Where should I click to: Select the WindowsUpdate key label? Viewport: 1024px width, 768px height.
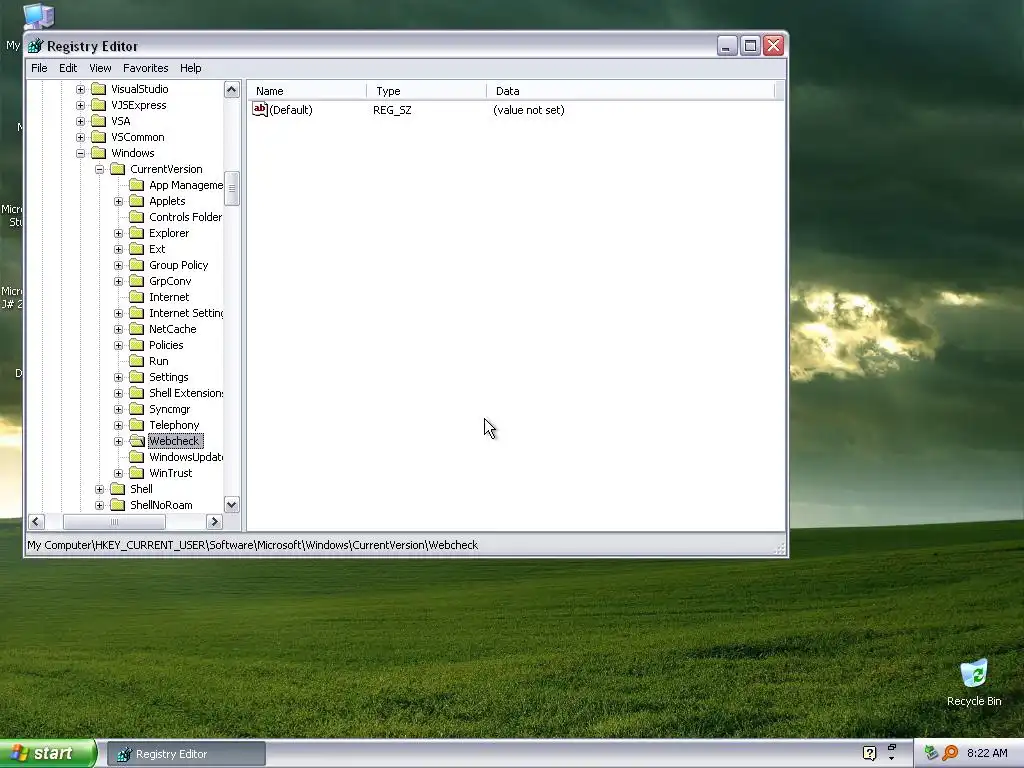coord(186,457)
